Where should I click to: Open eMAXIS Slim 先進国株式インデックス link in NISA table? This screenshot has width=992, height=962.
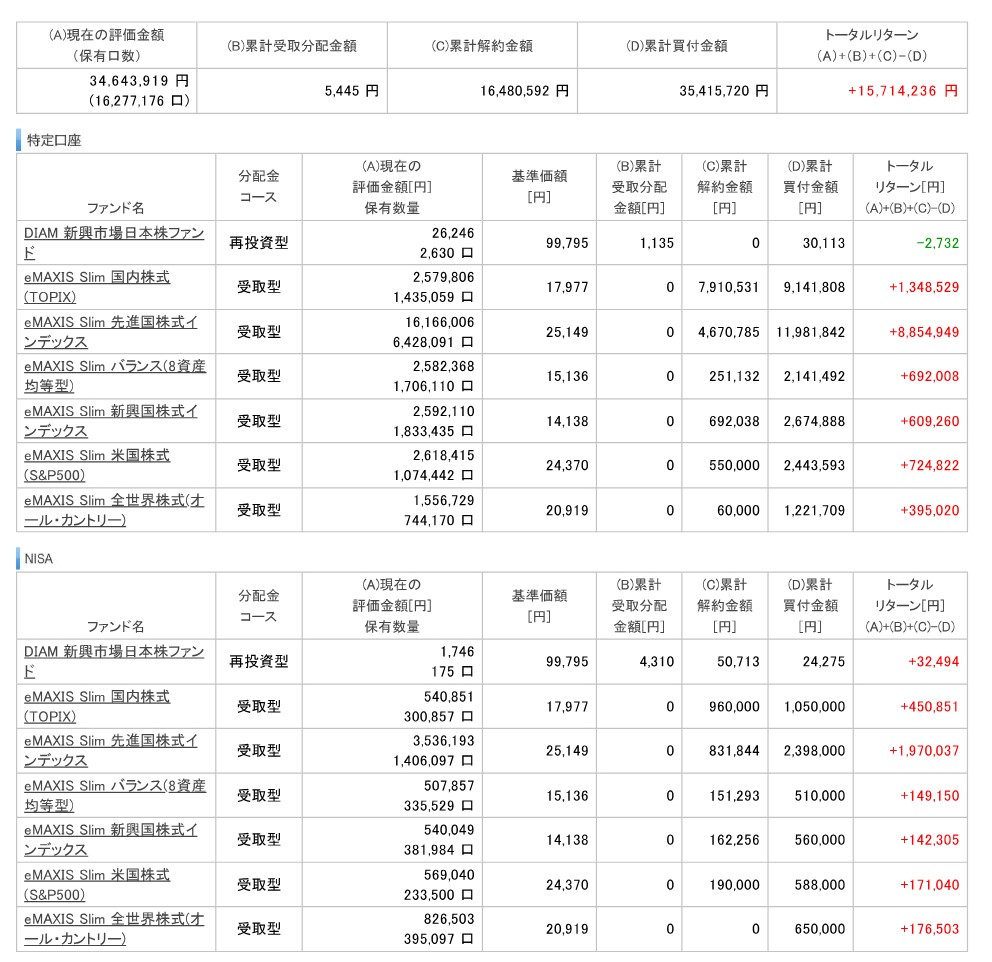(111, 751)
